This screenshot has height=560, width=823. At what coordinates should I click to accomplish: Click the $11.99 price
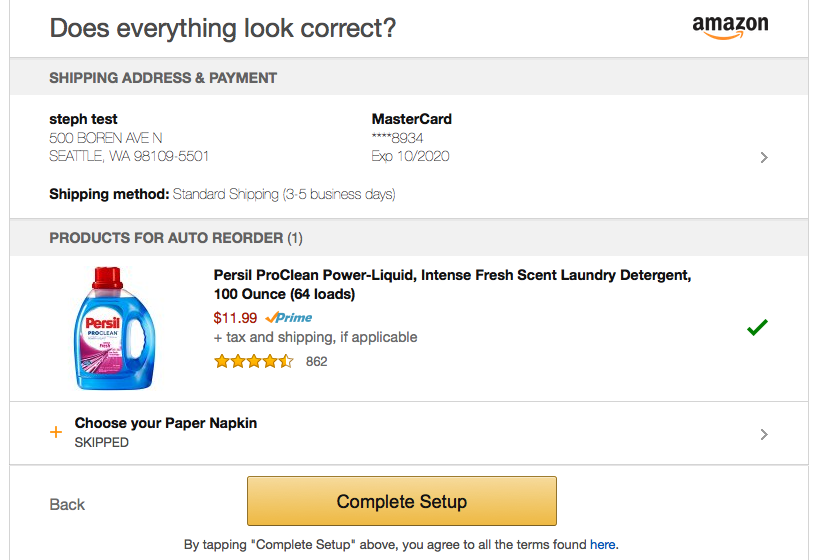click(235, 318)
